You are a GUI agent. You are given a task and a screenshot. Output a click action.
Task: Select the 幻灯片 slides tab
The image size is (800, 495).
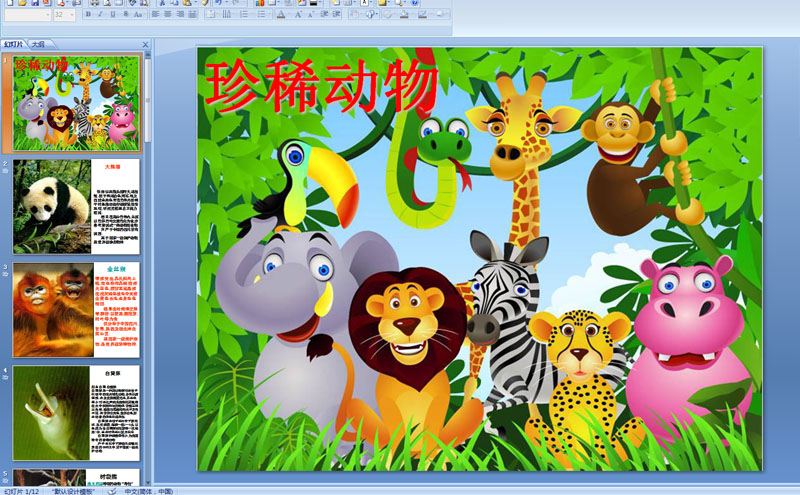point(14,44)
